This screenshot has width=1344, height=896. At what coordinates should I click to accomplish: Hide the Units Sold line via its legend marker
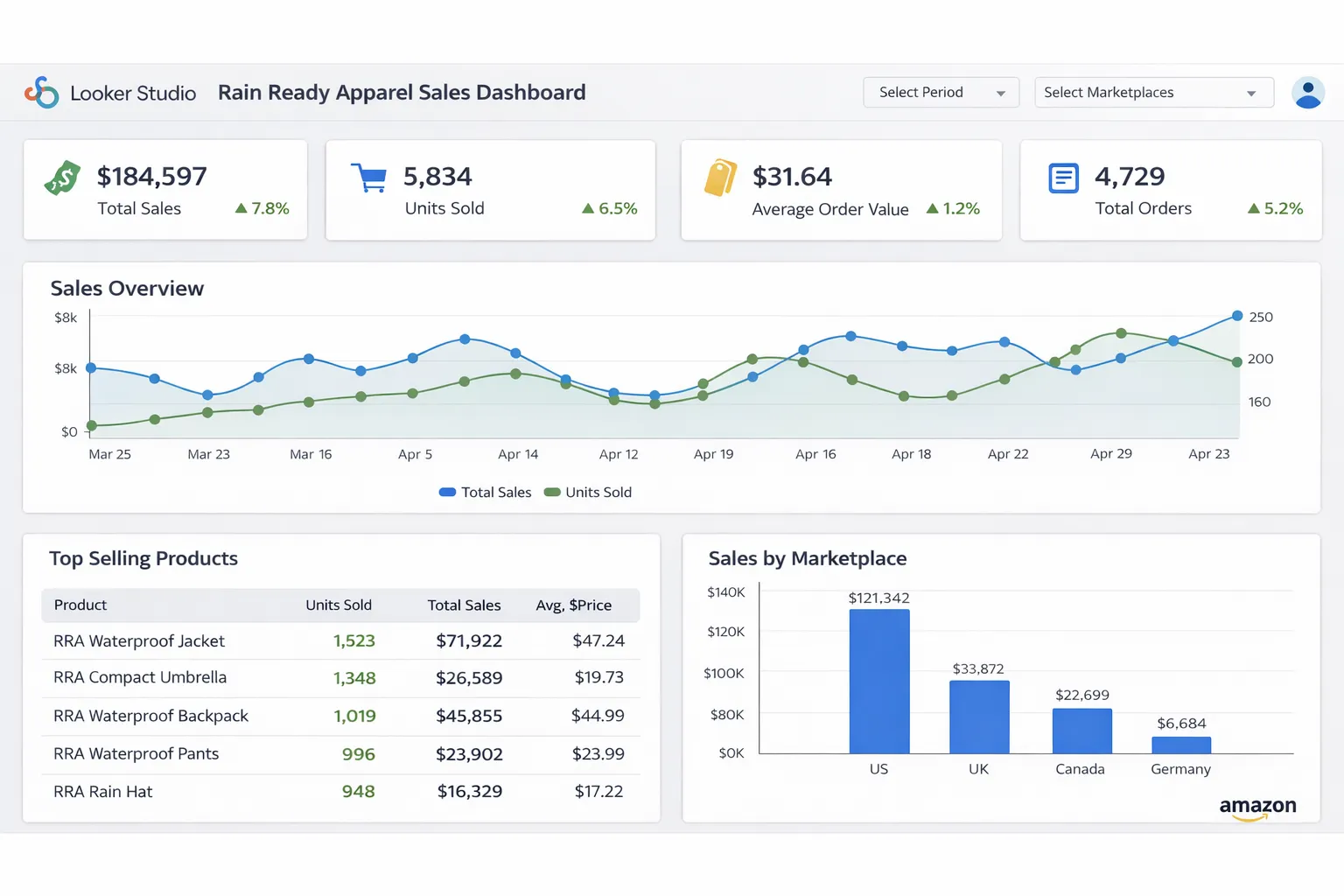click(552, 492)
